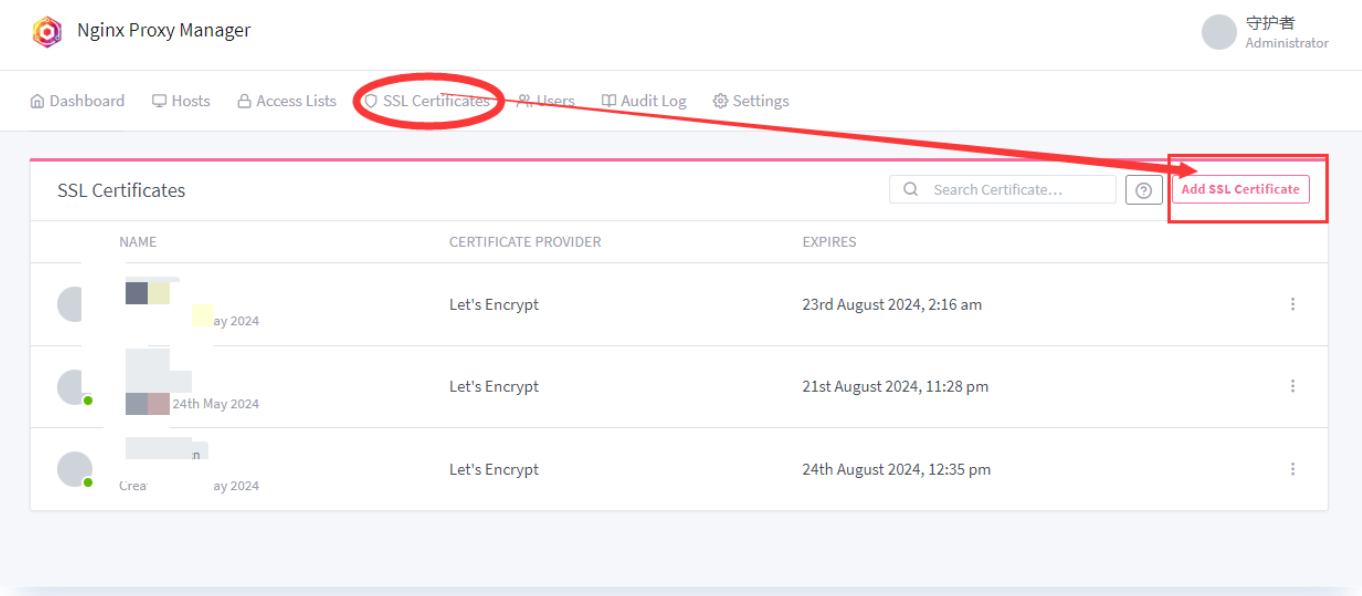Image resolution: width=1362 pixels, height=596 pixels.
Task: Open the Settings tab
Action: (x=751, y=101)
